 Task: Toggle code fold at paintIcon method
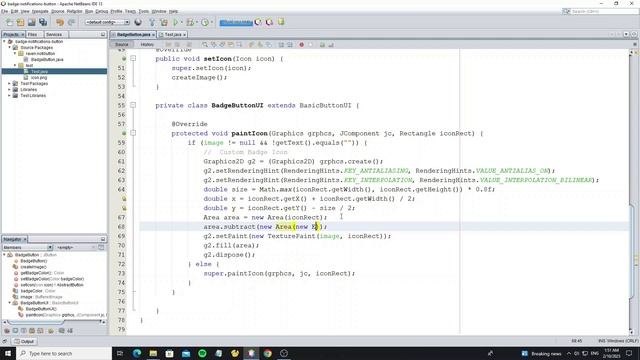tap(133, 133)
